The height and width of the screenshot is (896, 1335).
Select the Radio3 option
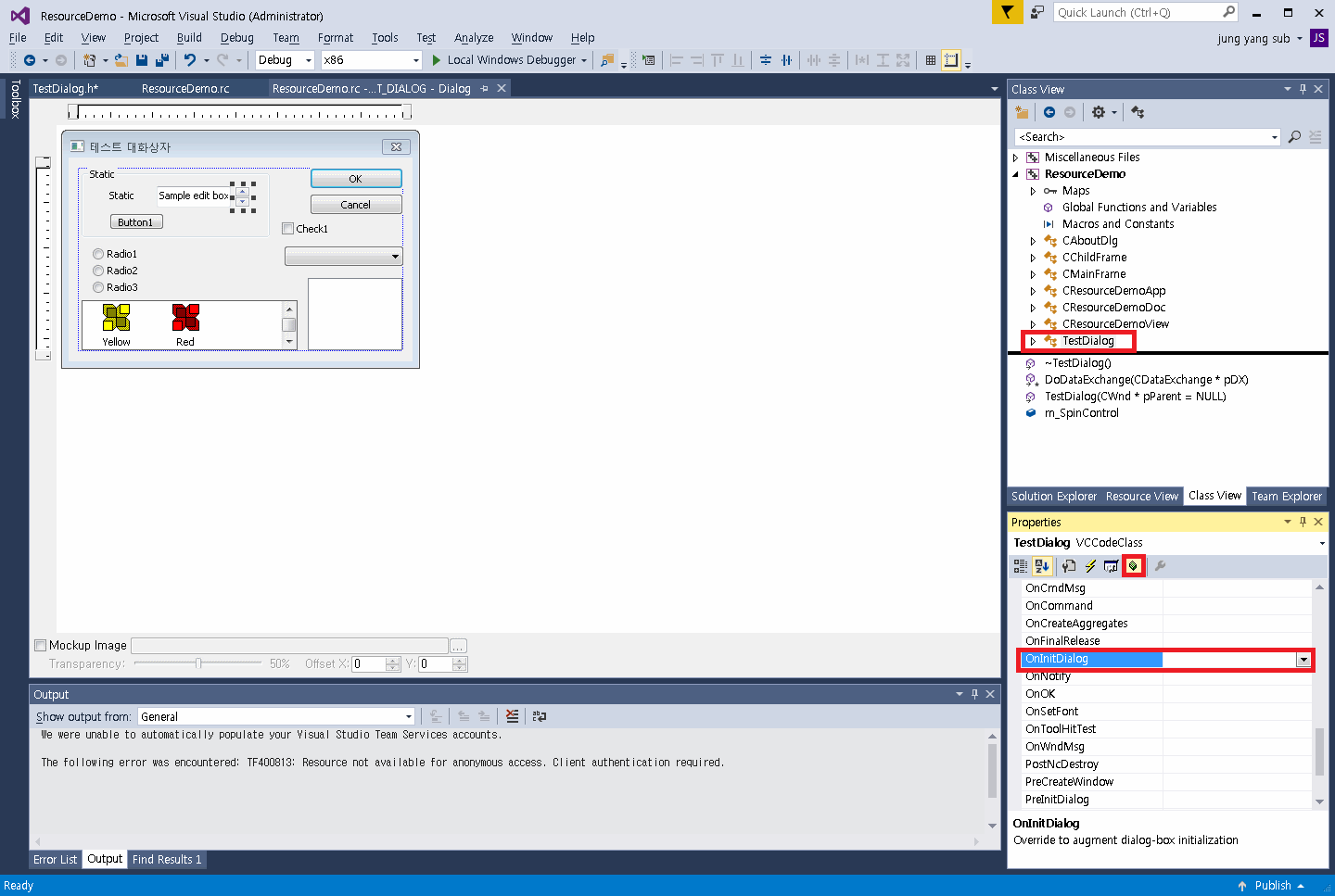tap(98, 287)
